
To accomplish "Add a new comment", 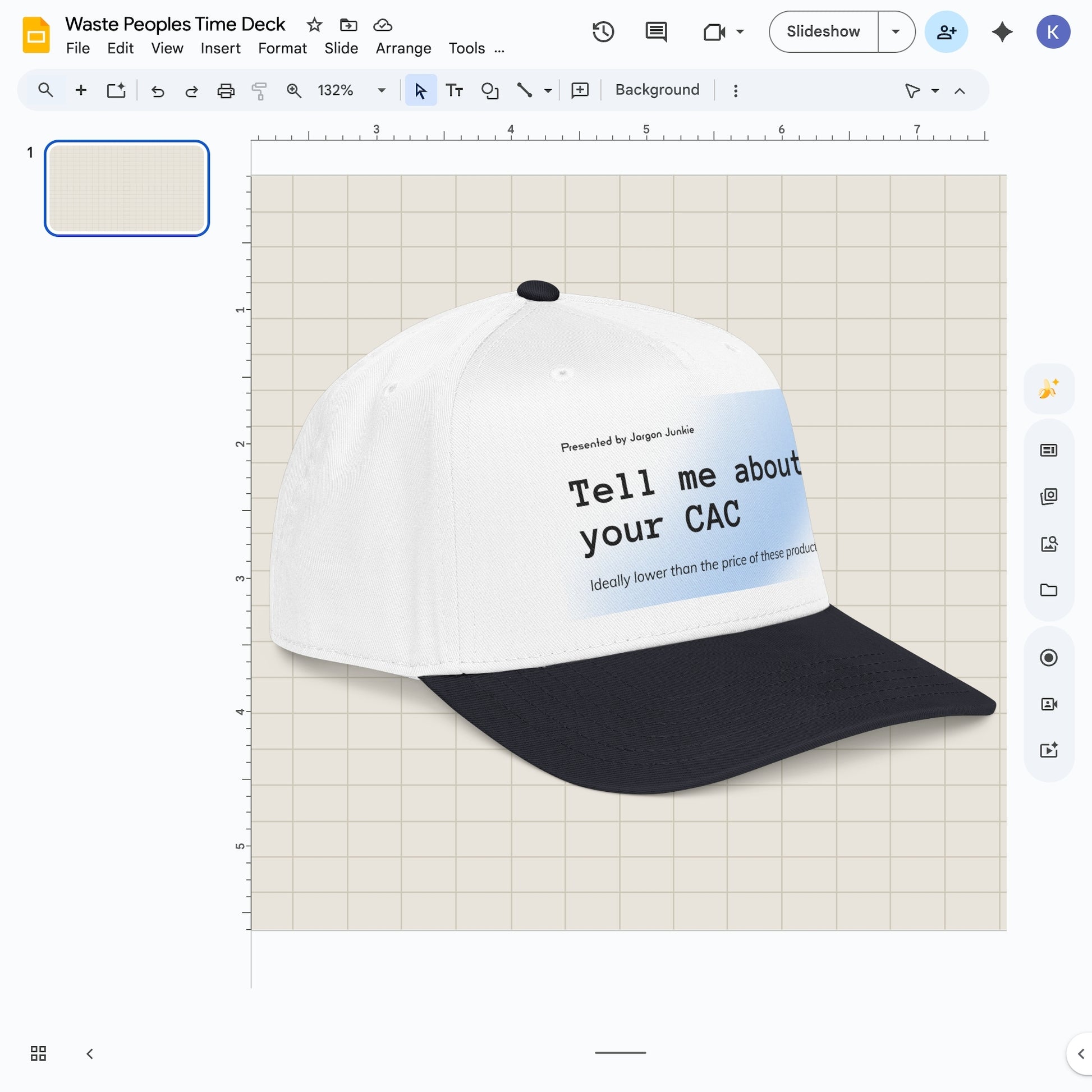I will tap(579, 89).
